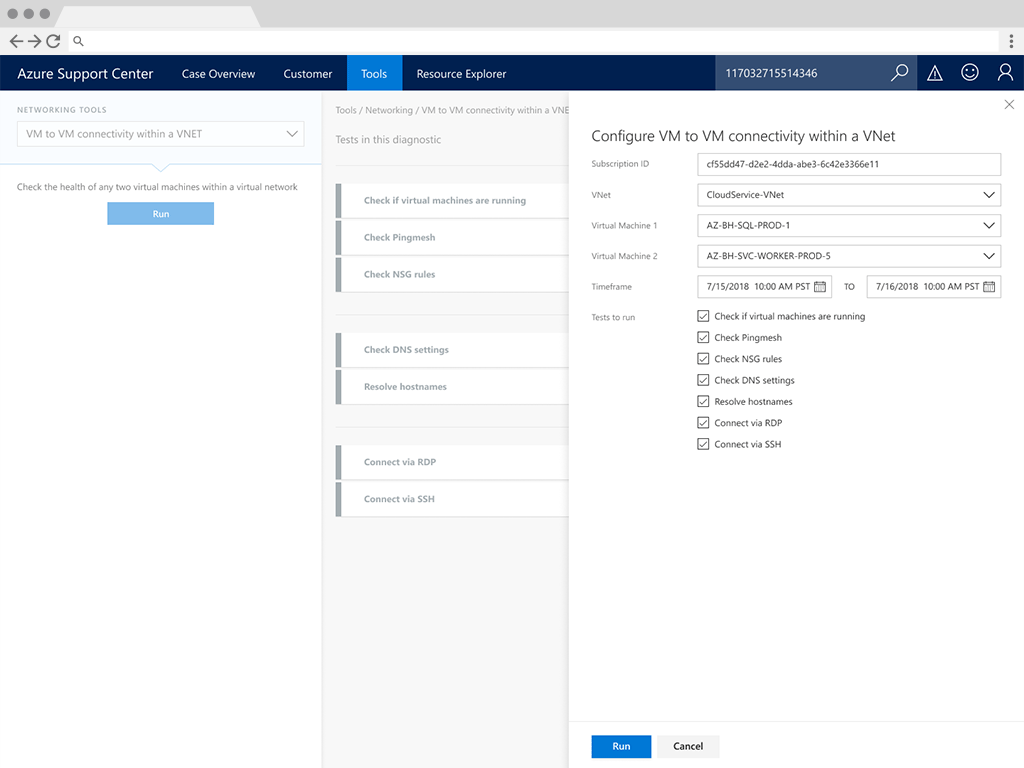Switch to the Case Overview tab

[x=218, y=74]
